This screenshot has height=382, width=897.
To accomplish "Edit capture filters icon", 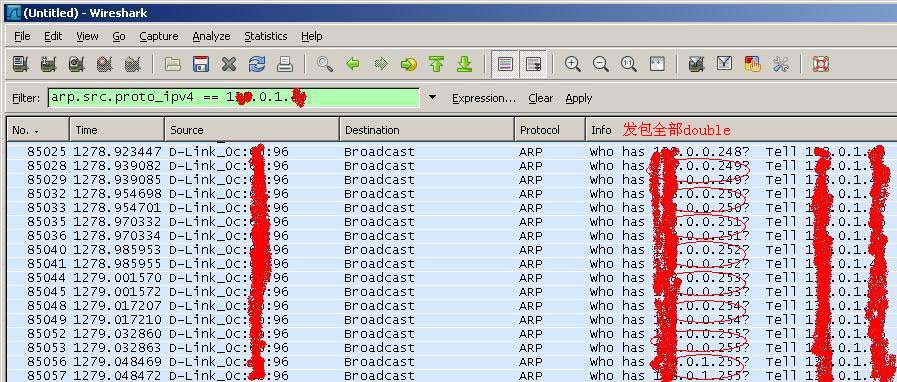I will tap(696, 64).
